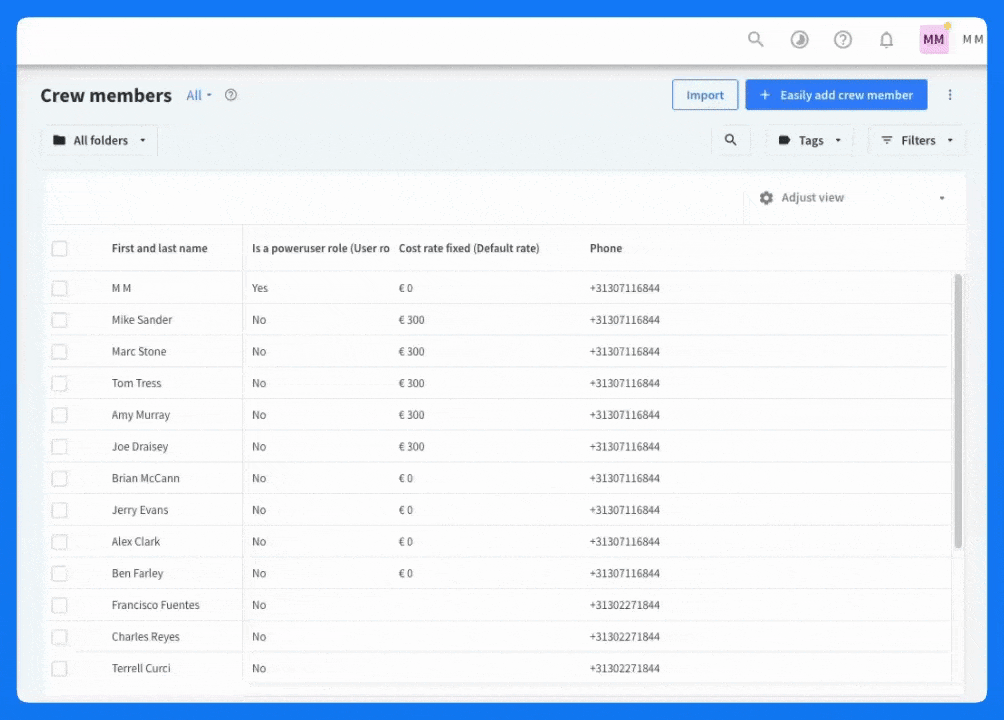
Task: Click Easily add crew member button
Action: (836, 95)
